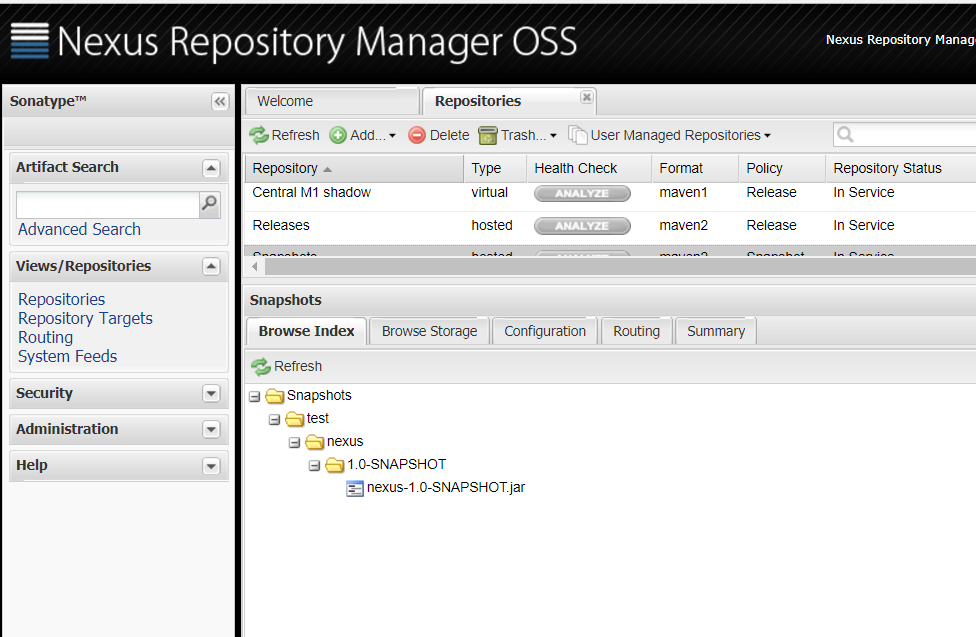Click the test folder icon
The image size is (976, 637).
[x=294, y=419]
